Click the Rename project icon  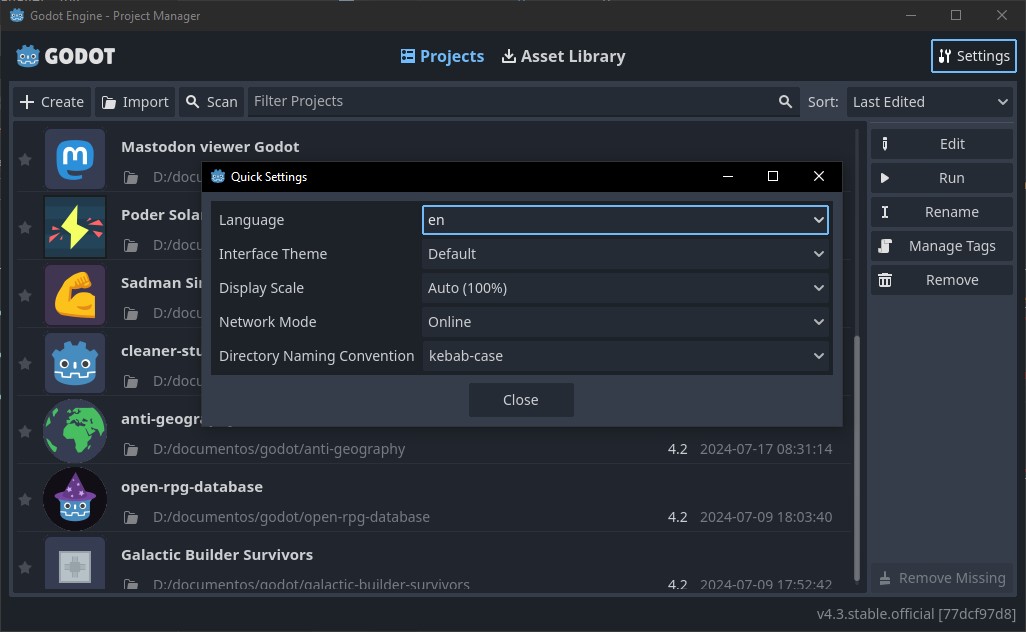tap(884, 211)
